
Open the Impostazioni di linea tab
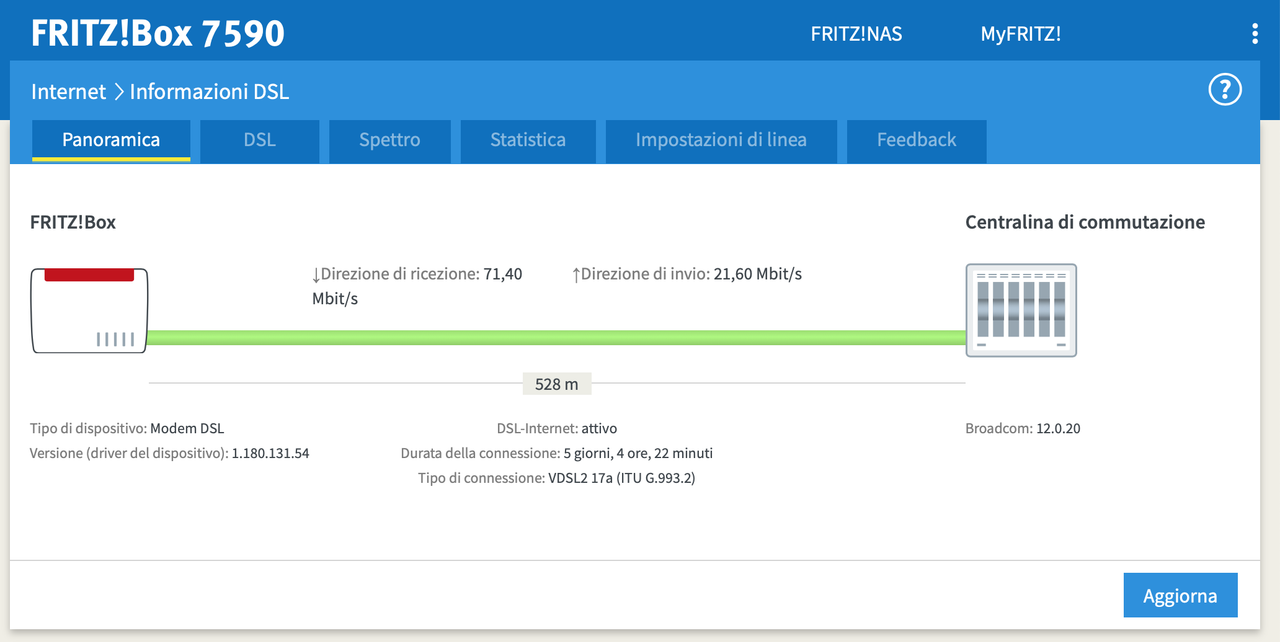point(721,140)
